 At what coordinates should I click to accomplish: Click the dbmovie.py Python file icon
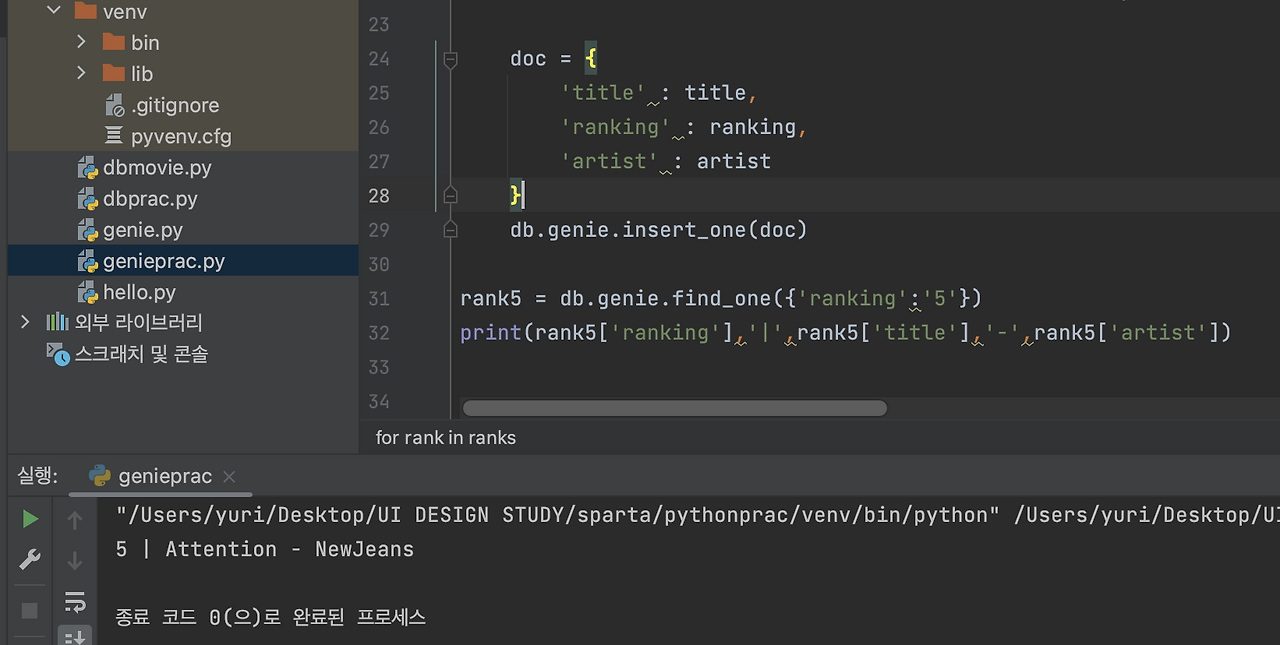click(87, 168)
